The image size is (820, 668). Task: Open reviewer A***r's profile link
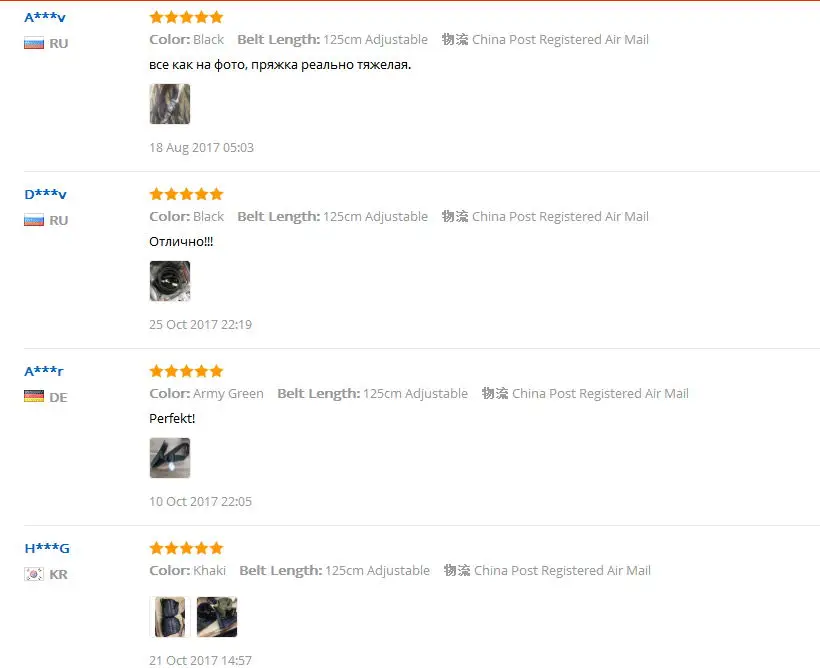44,371
